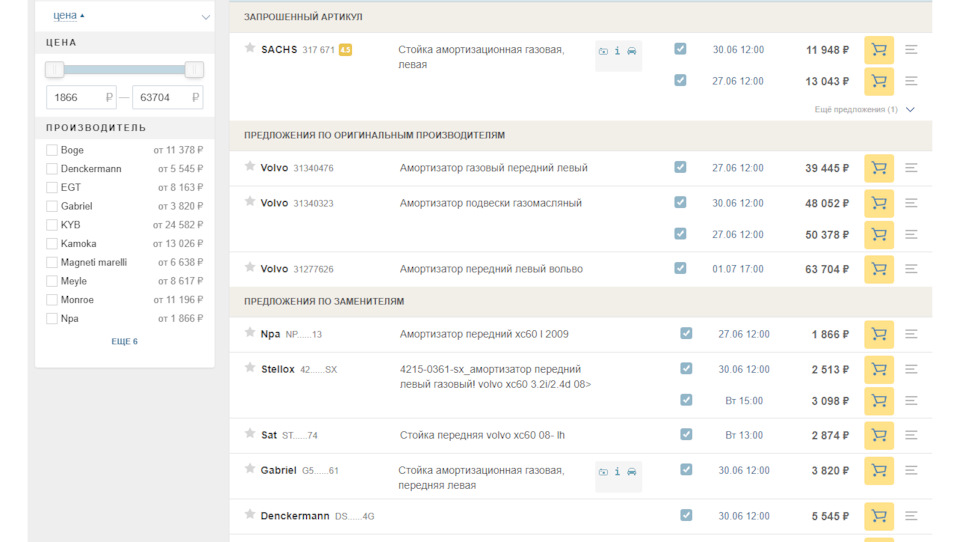Open the sorting dropdown chevron
The height and width of the screenshot is (542, 960).
tap(206, 17)
